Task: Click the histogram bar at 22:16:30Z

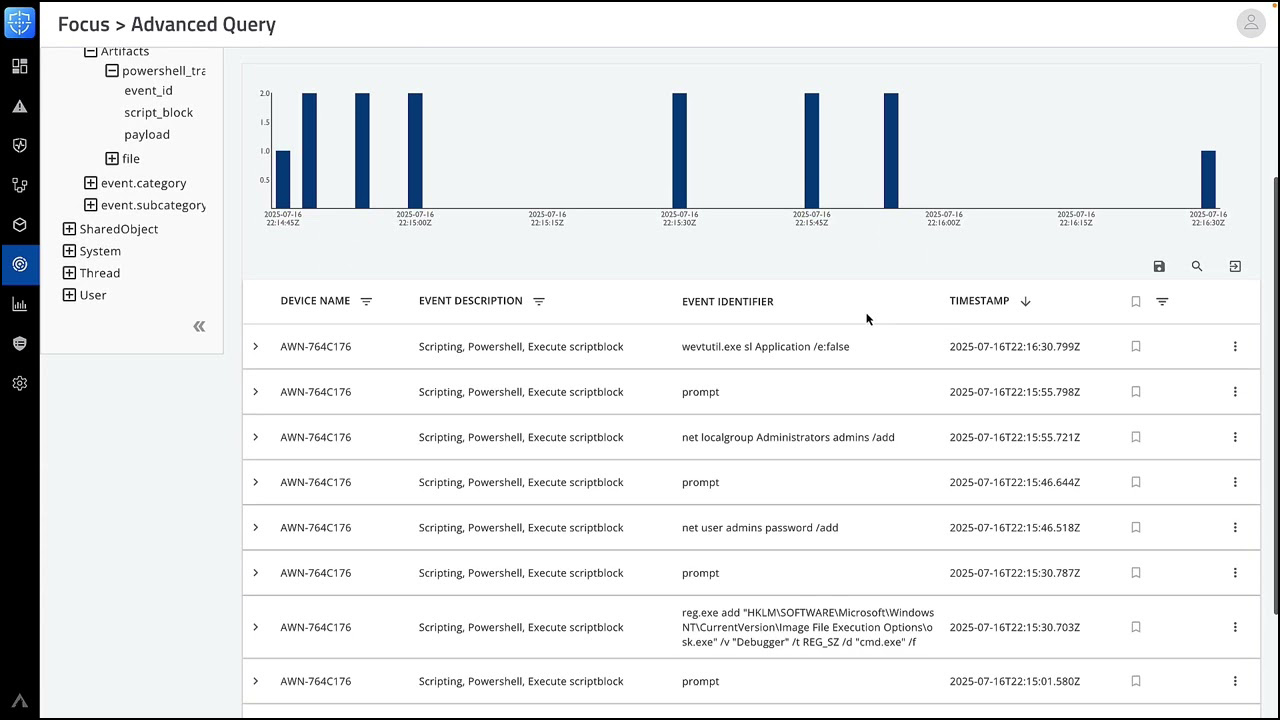Action: coord(1208,180)
